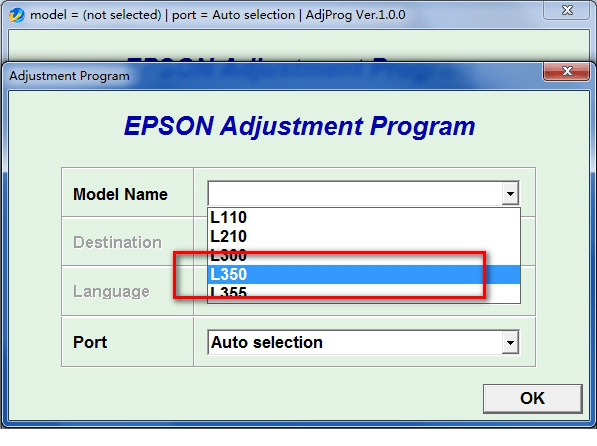Select the highlighted L350 model
Image resolution: width=597 pixels, height=446 pixels.
364,274
